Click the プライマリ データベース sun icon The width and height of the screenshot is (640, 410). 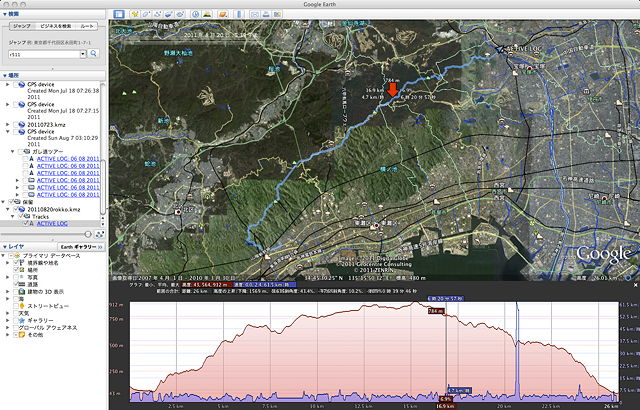(18, 256)
